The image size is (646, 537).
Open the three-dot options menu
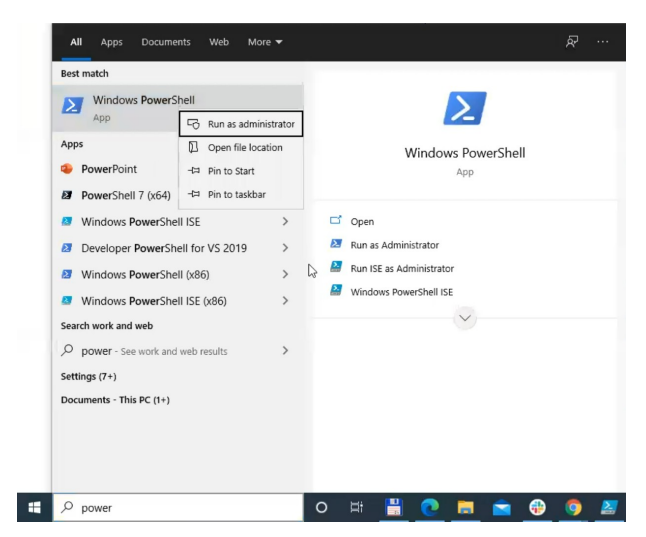tap(602, 42)
